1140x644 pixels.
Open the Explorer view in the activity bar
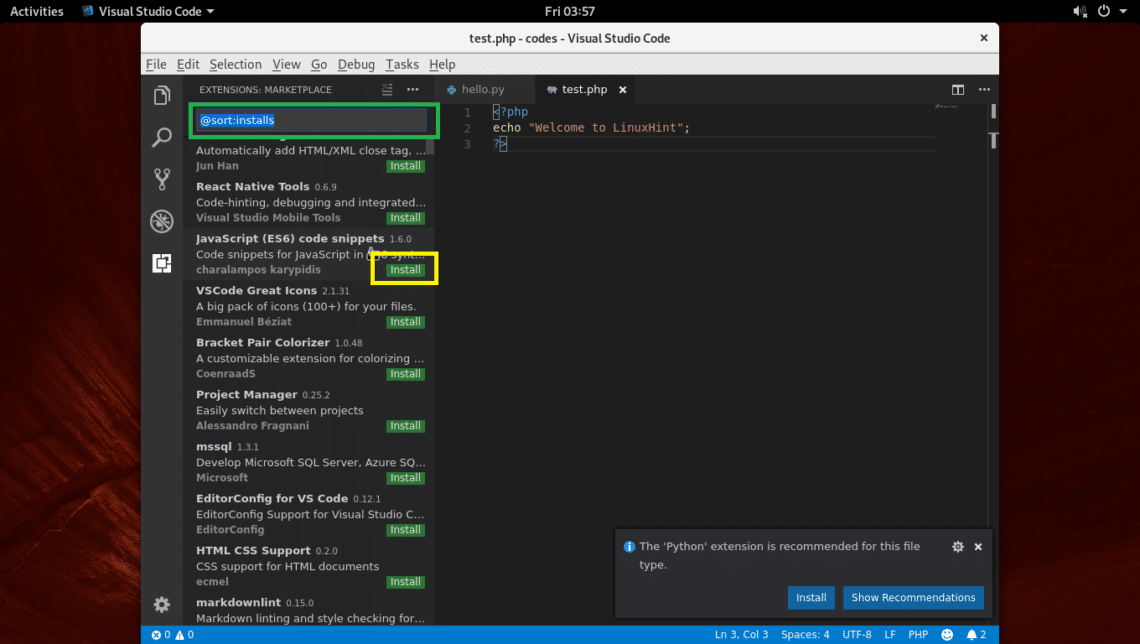tap(161, 95)
